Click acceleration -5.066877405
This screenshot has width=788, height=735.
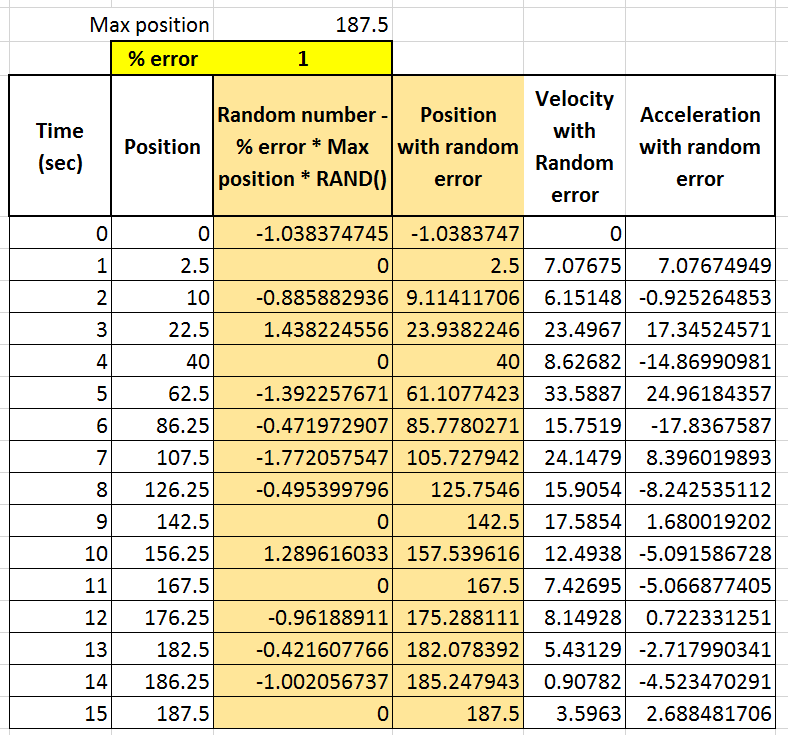[700, 585]
